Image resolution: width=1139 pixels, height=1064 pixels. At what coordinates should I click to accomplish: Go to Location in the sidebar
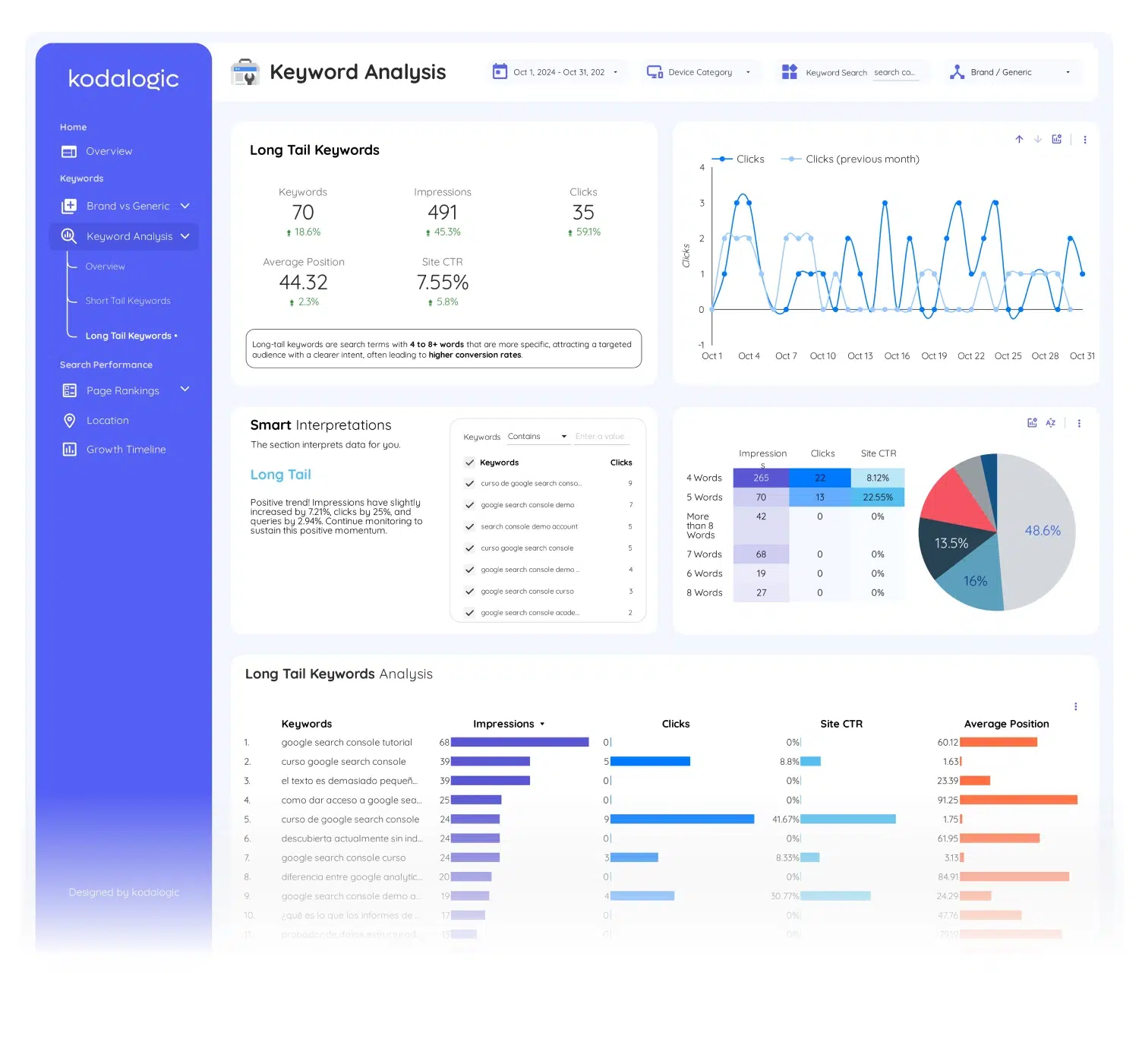click(108, 420)
